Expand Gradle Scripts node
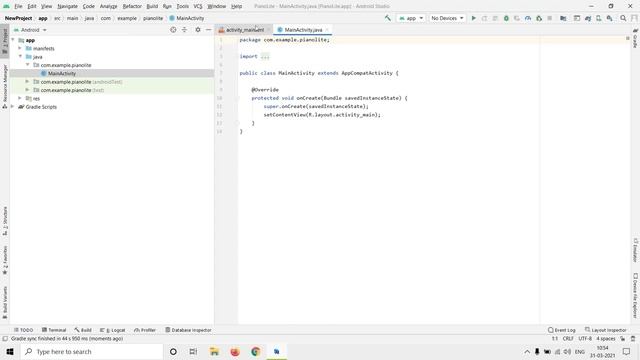 [x=13, y=107]
